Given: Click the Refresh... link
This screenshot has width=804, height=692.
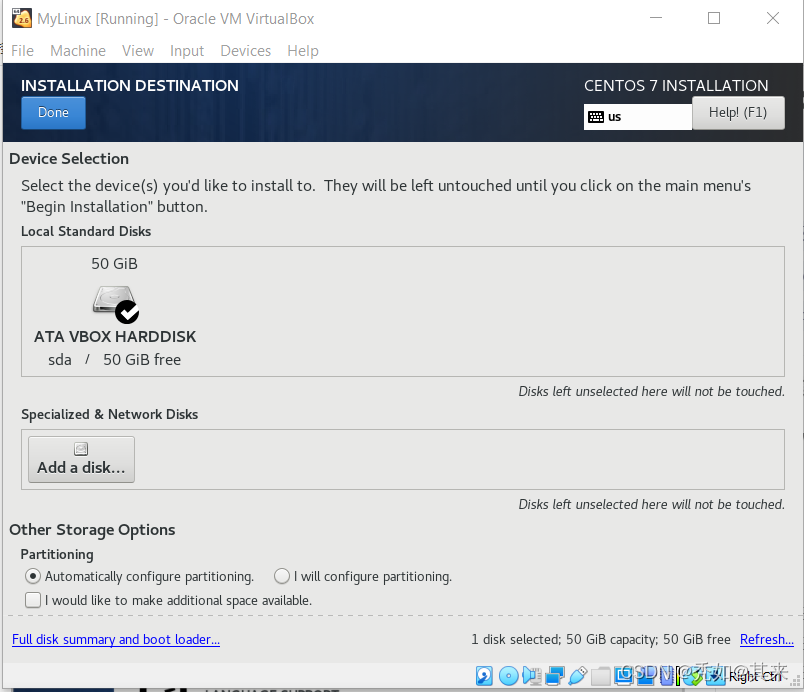Looking at the screenshot, I should click(x=767, y=639).
